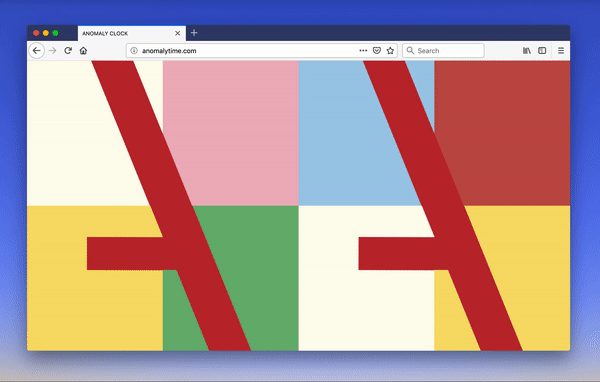Focus the Search box
600x382 pixels.
coord(443,51)
